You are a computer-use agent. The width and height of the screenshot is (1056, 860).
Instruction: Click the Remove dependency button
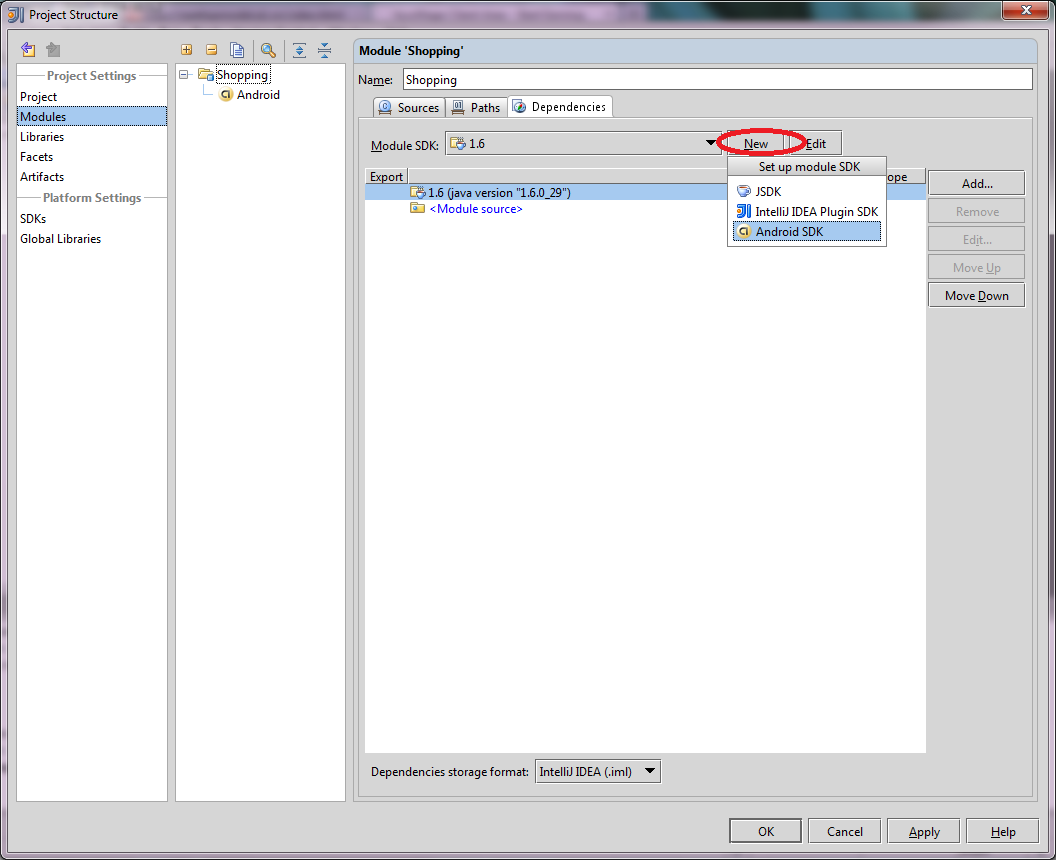[977, 211]
